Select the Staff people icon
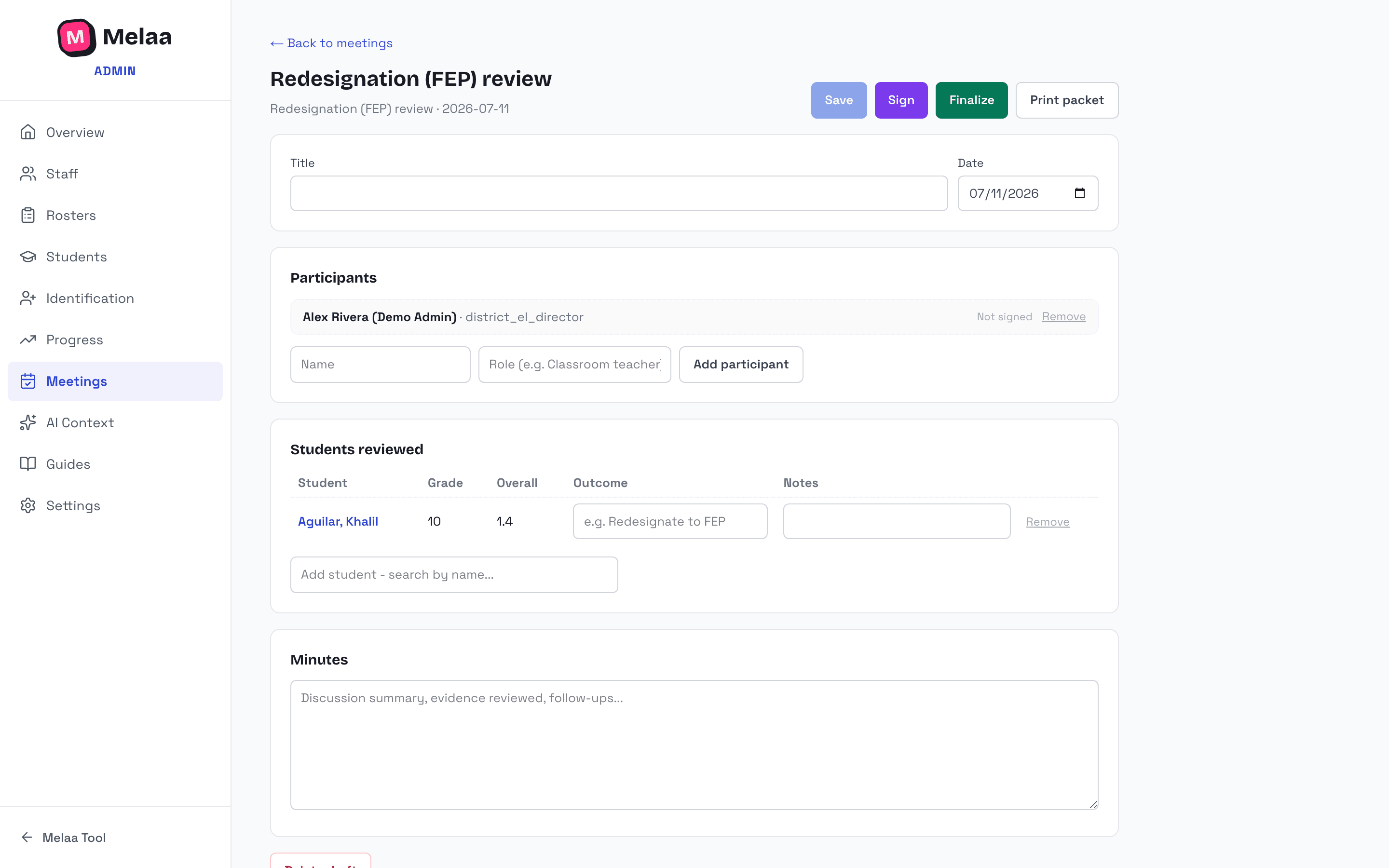 27,174
